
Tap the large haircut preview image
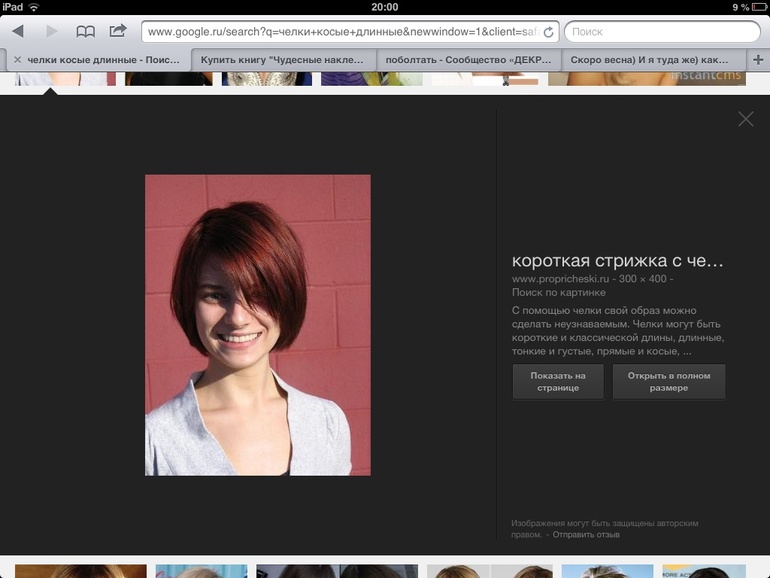258,325
